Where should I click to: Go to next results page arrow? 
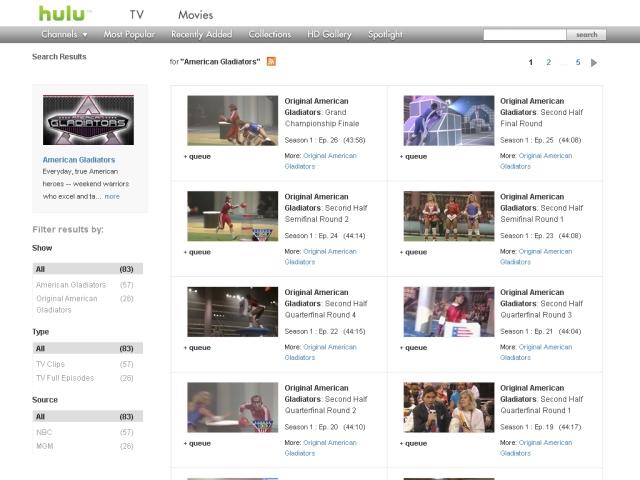594,62
